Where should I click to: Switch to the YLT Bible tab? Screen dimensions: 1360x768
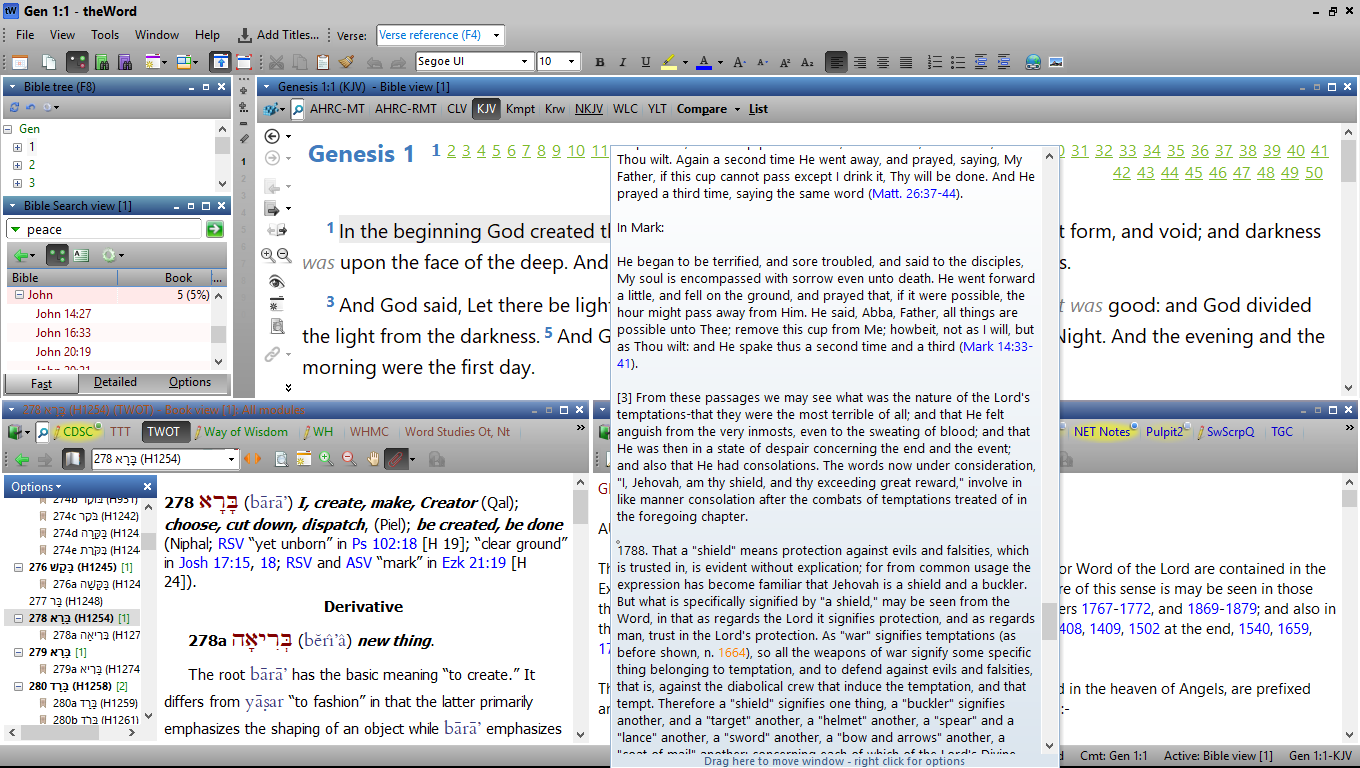[657, 109]
